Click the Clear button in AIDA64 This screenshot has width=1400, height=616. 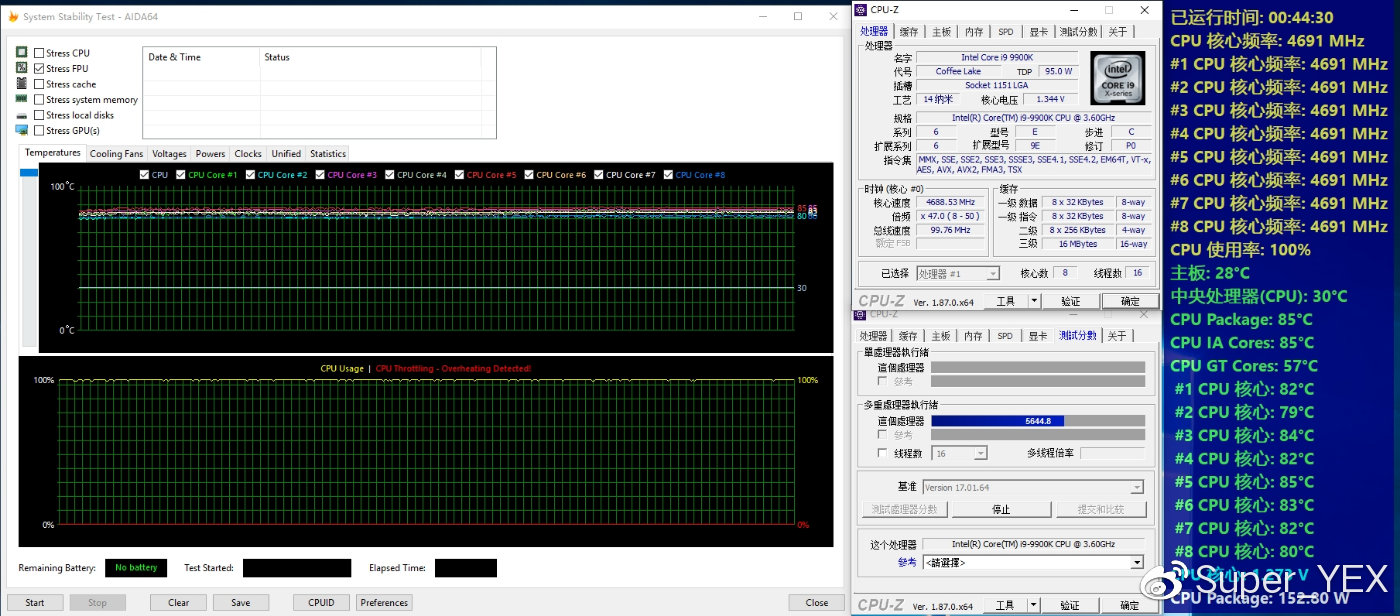(179, 603)
